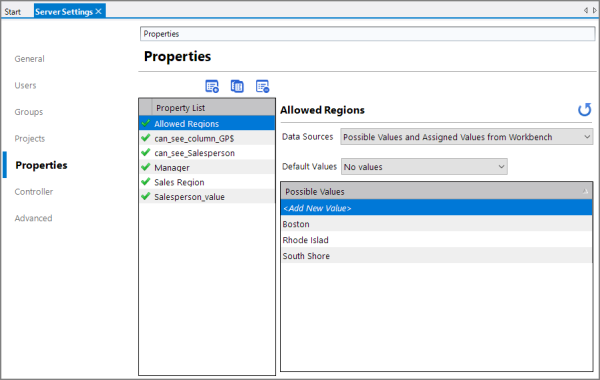The width and height of the screenshot is (600, 380).
Task: Click the green check beside can_see_Salesperson
Action: 145,153
